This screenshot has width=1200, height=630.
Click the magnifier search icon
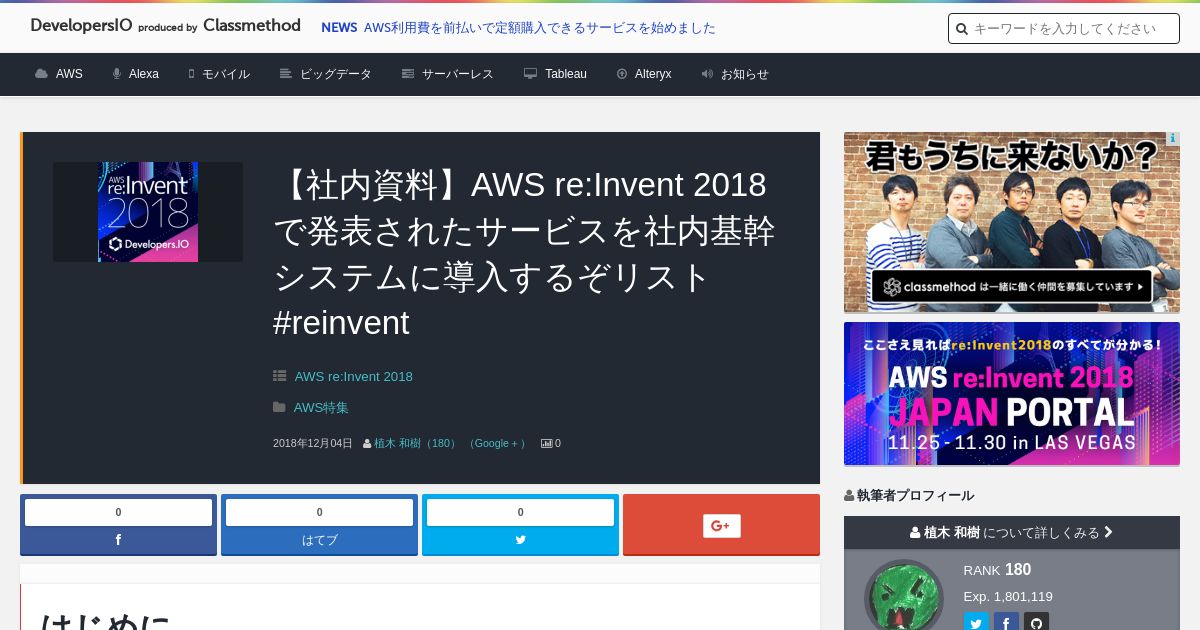(962, 29)
